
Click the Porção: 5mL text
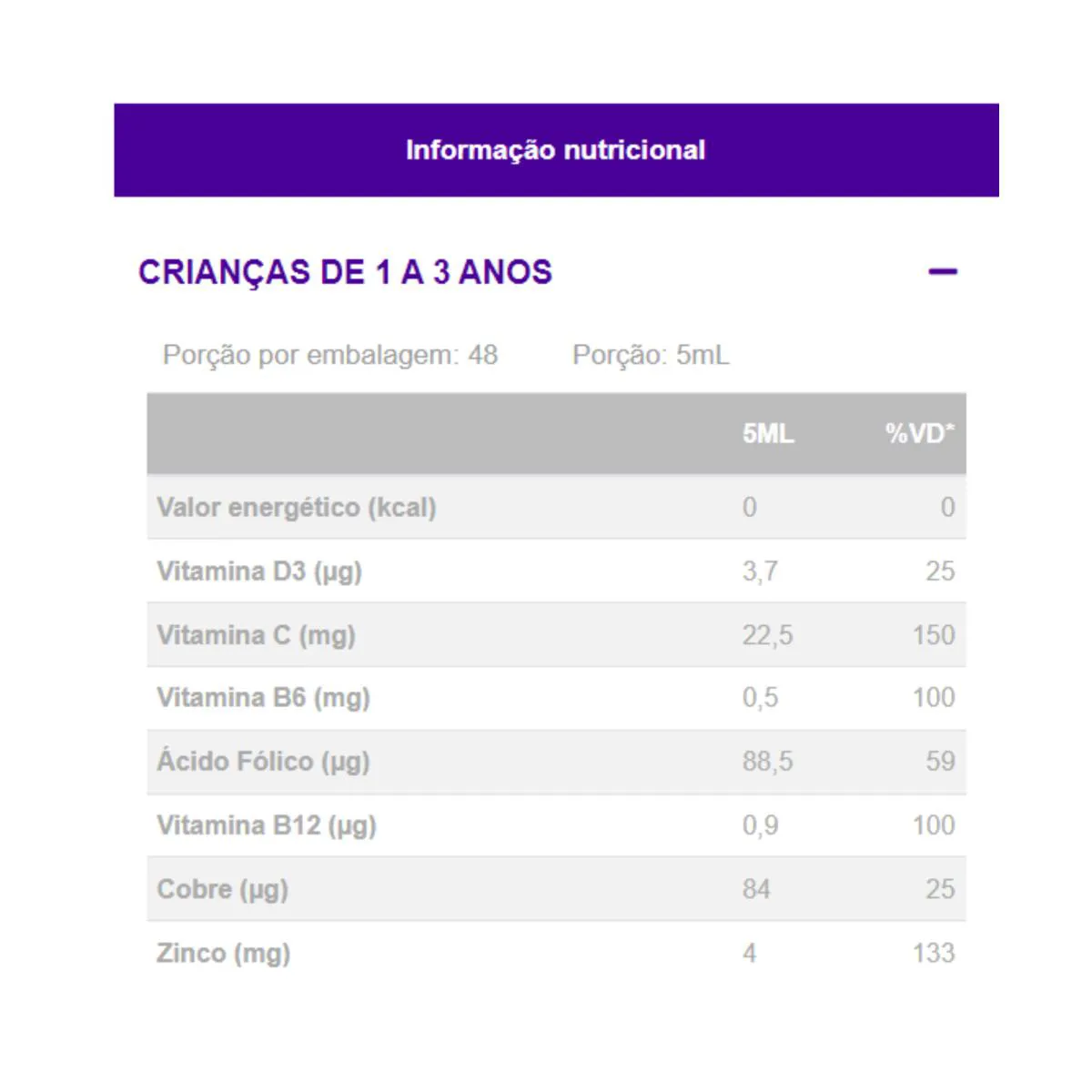(x=651, y=355)
